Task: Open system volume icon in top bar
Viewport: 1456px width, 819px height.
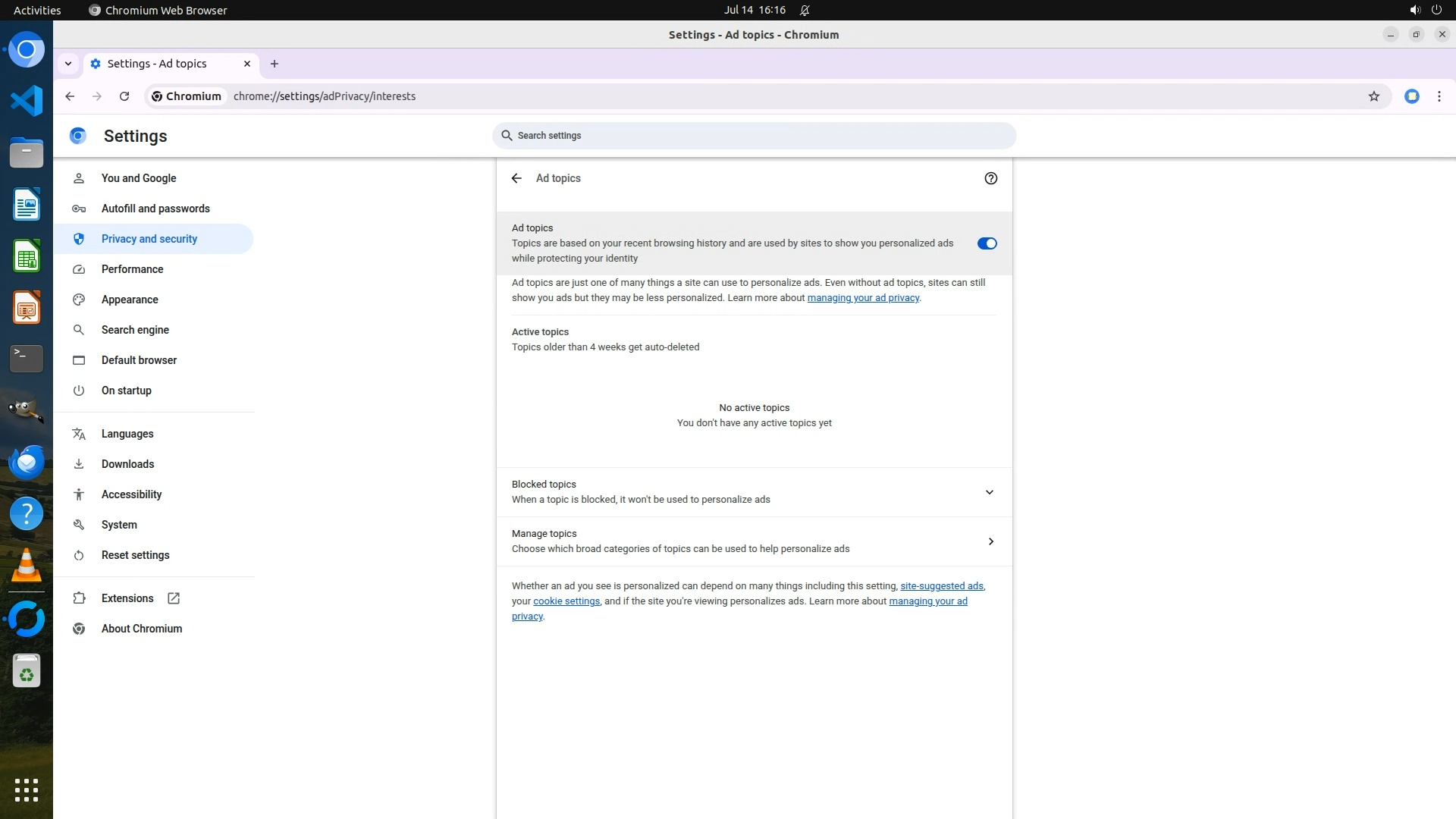Action: (1414, 10)
